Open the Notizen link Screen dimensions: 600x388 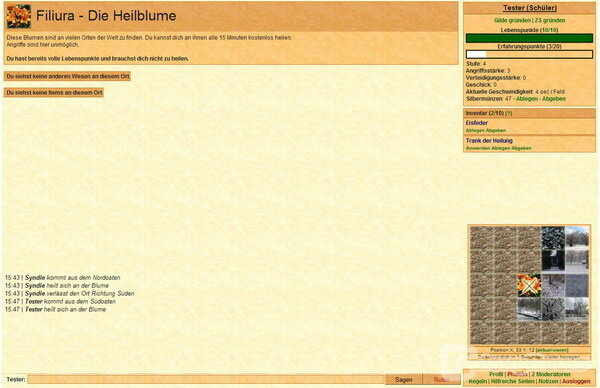(548, 381)
